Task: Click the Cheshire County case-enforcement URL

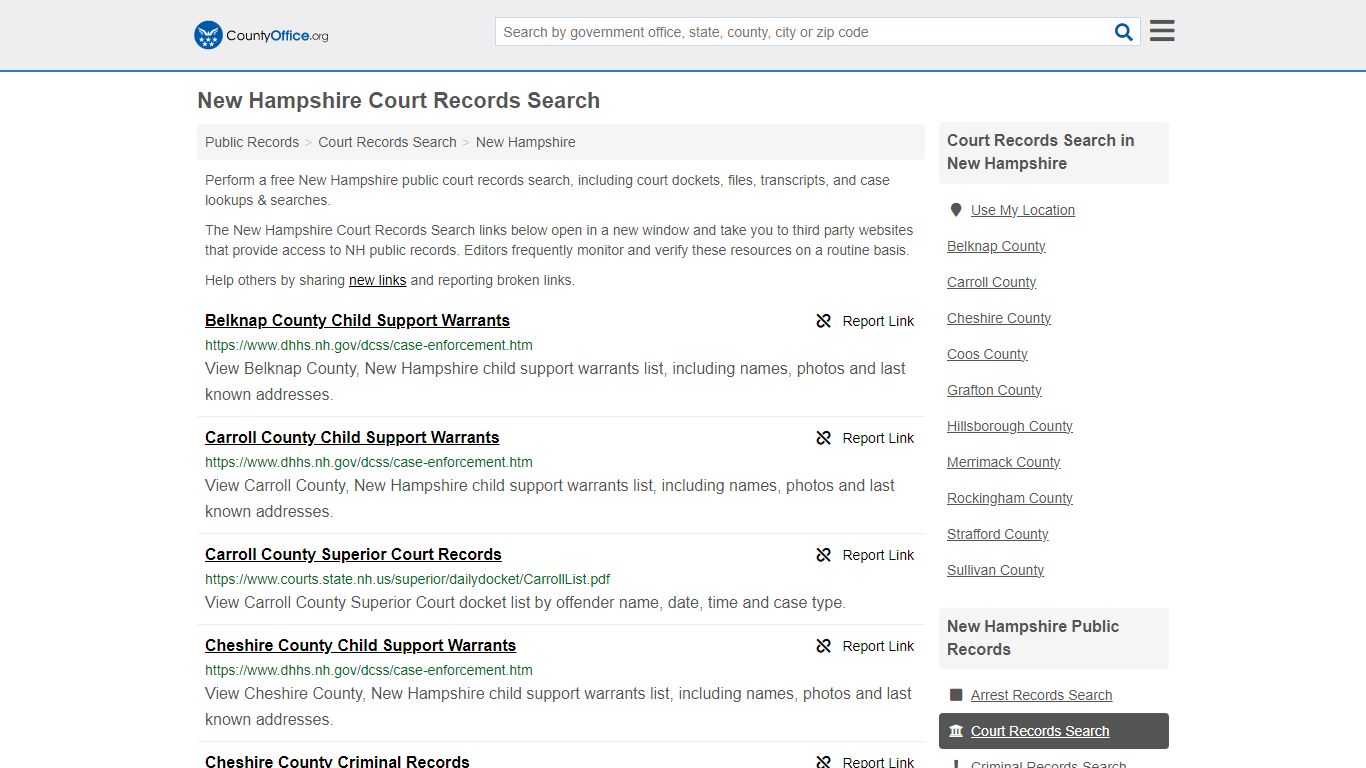Action: coord(368,670)
